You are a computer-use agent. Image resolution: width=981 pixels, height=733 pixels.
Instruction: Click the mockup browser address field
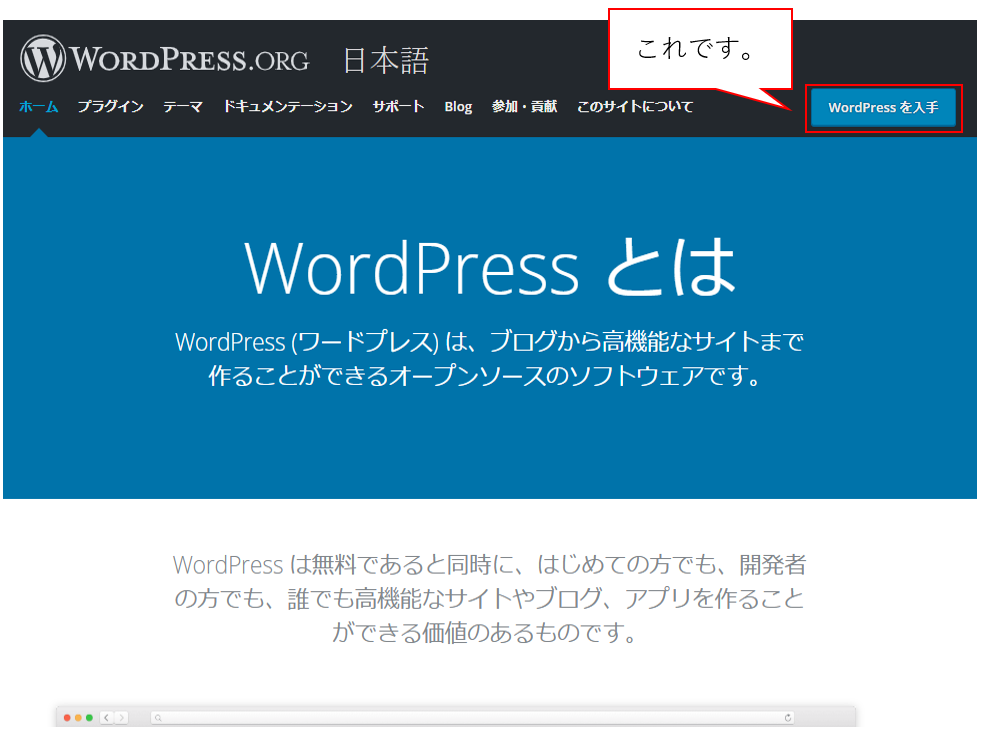point(473,717)
